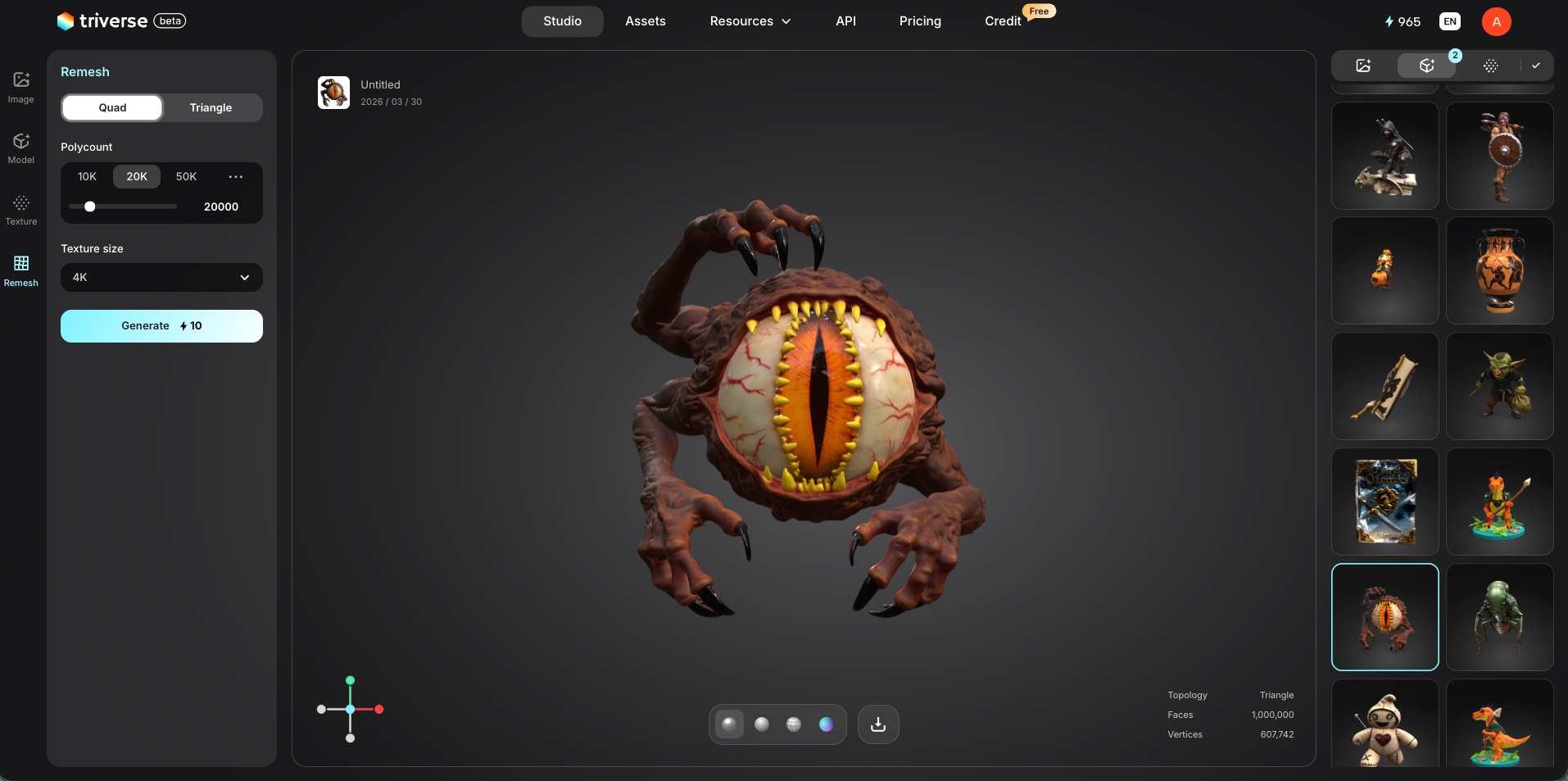Select the Greek vase model thumbnail
This screenshot has width=1568, height=781.
point(1499,270)
